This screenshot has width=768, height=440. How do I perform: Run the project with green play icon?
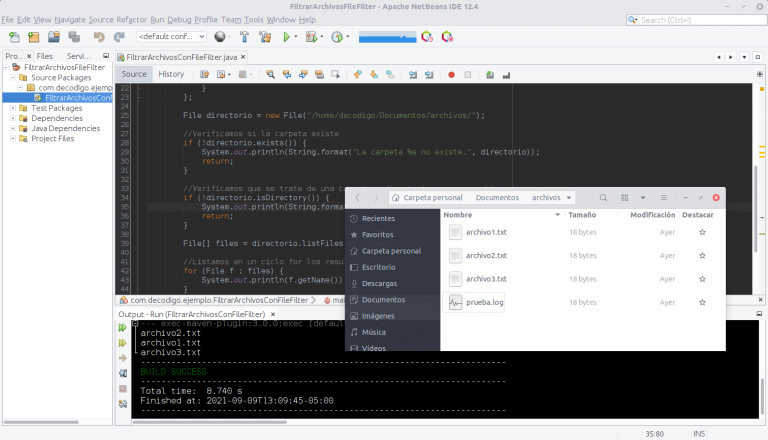point(287,37)
